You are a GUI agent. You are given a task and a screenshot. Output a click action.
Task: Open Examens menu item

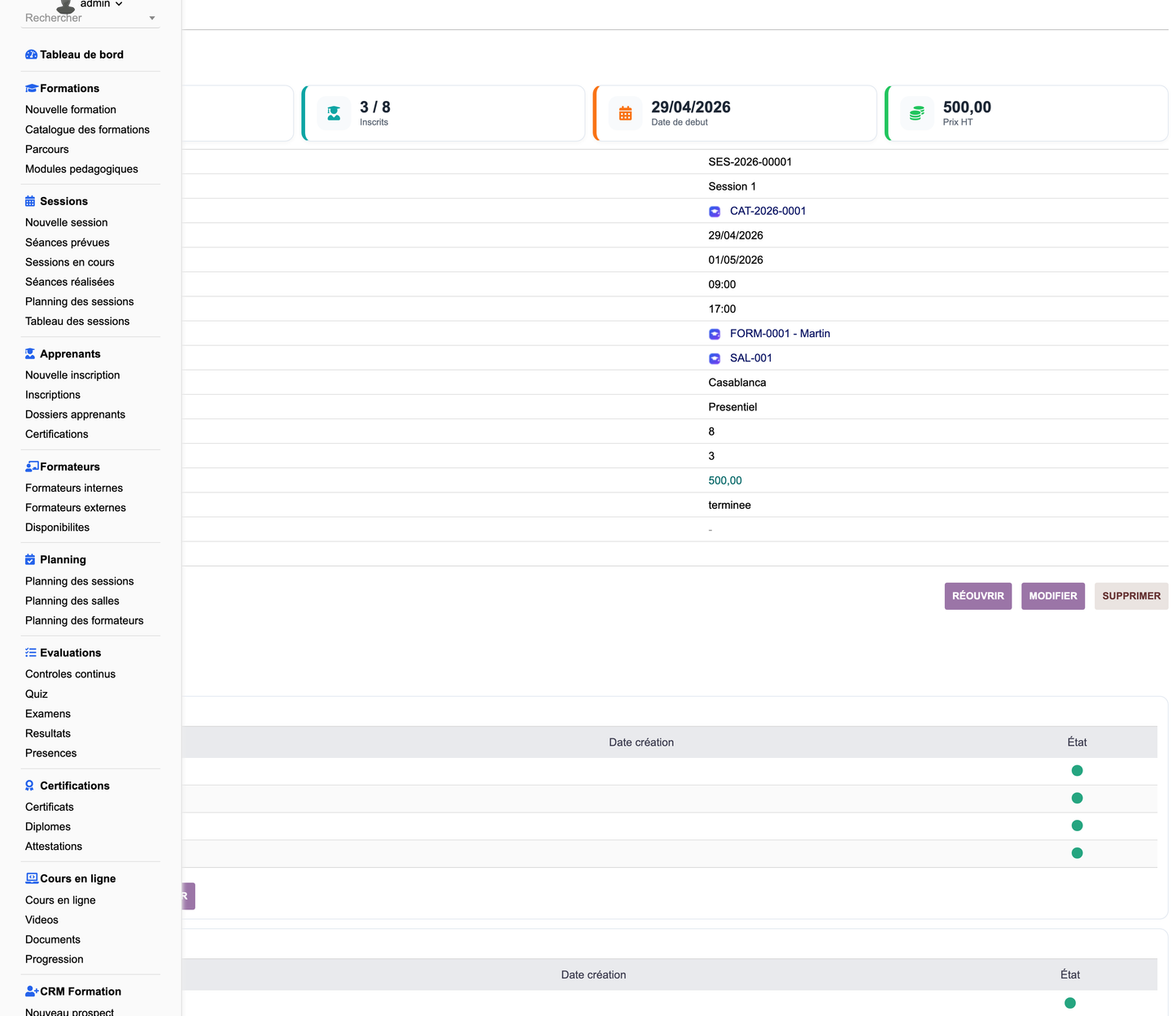click(x=48, y=713)
